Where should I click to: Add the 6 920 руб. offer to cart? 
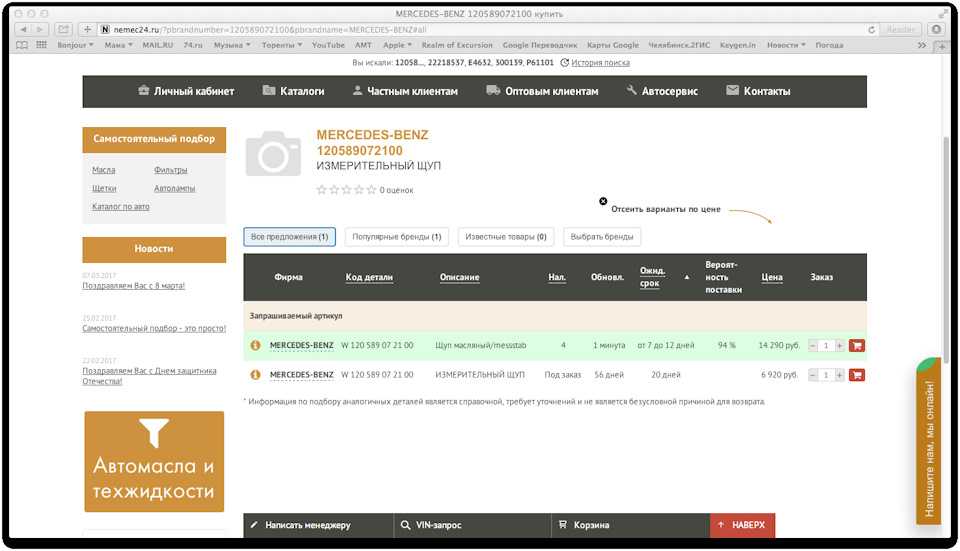856,375
